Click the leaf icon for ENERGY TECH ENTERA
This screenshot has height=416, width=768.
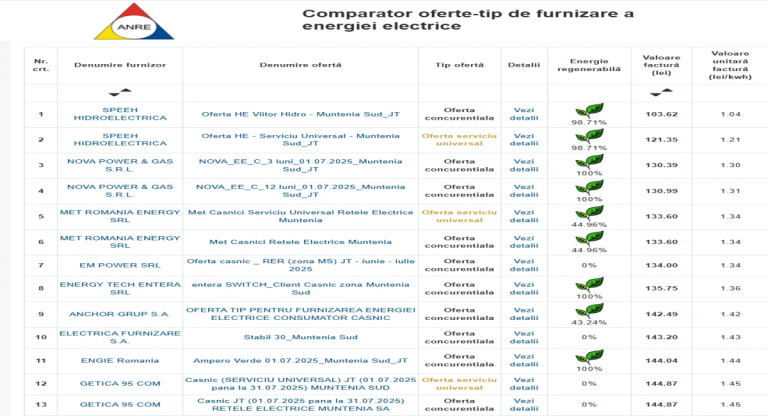coord(589,285)
